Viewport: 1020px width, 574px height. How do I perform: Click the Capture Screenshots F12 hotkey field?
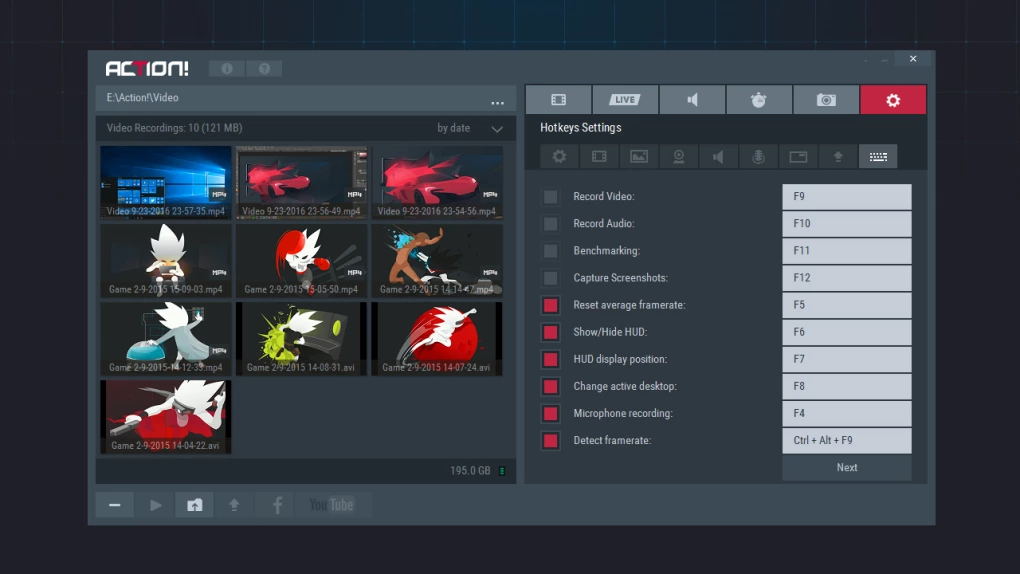[846, 278]
